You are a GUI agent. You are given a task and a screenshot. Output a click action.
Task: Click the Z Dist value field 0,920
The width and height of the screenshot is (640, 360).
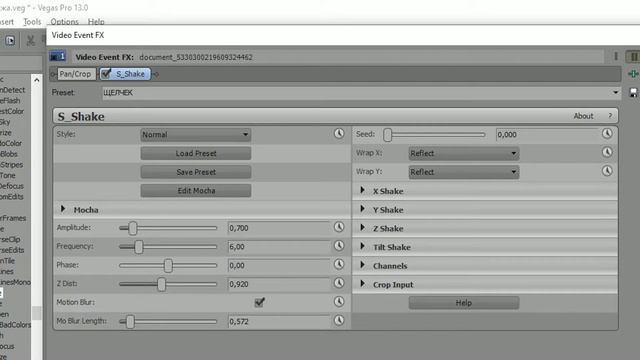(279, 284)
